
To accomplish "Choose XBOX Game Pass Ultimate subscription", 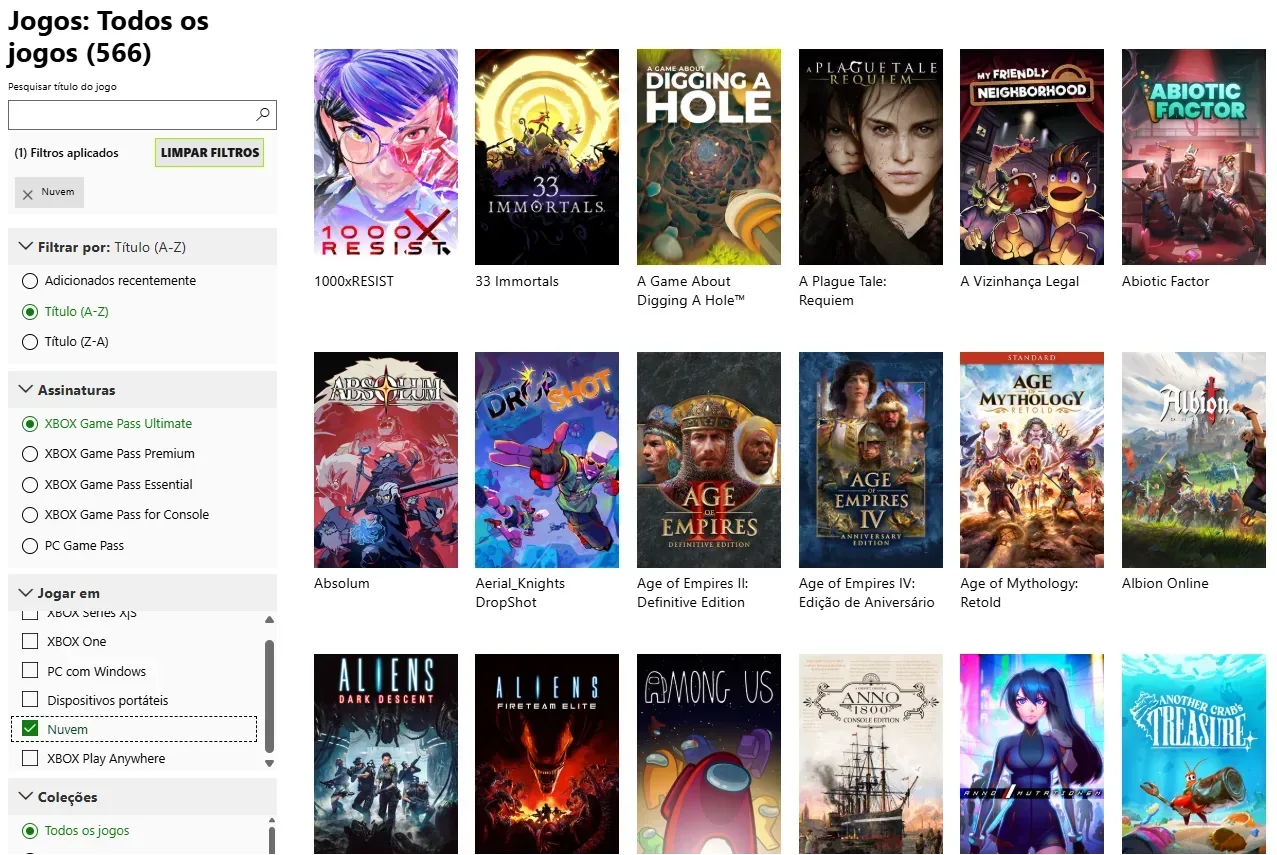I will point(30,424).
